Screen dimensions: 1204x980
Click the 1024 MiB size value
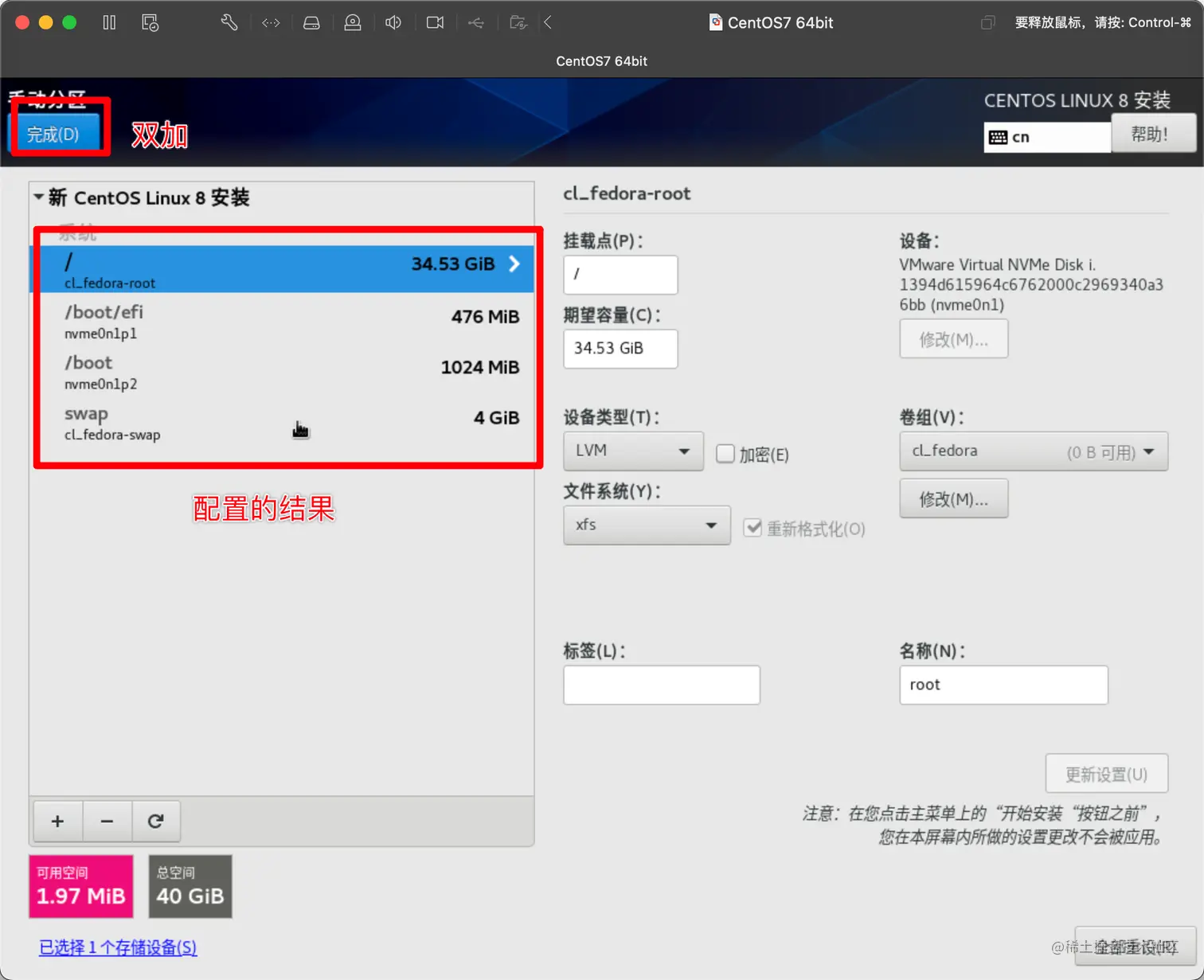480,367
